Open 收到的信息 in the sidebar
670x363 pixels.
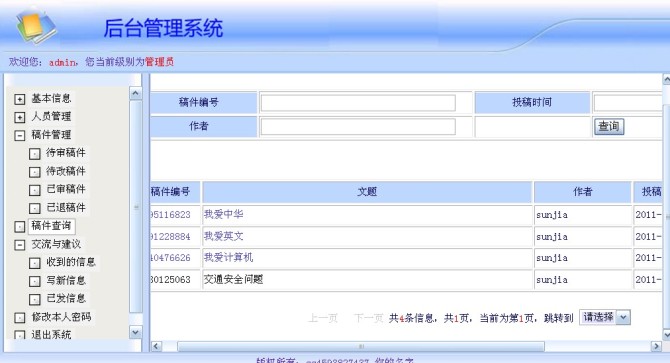coord(71,262)
